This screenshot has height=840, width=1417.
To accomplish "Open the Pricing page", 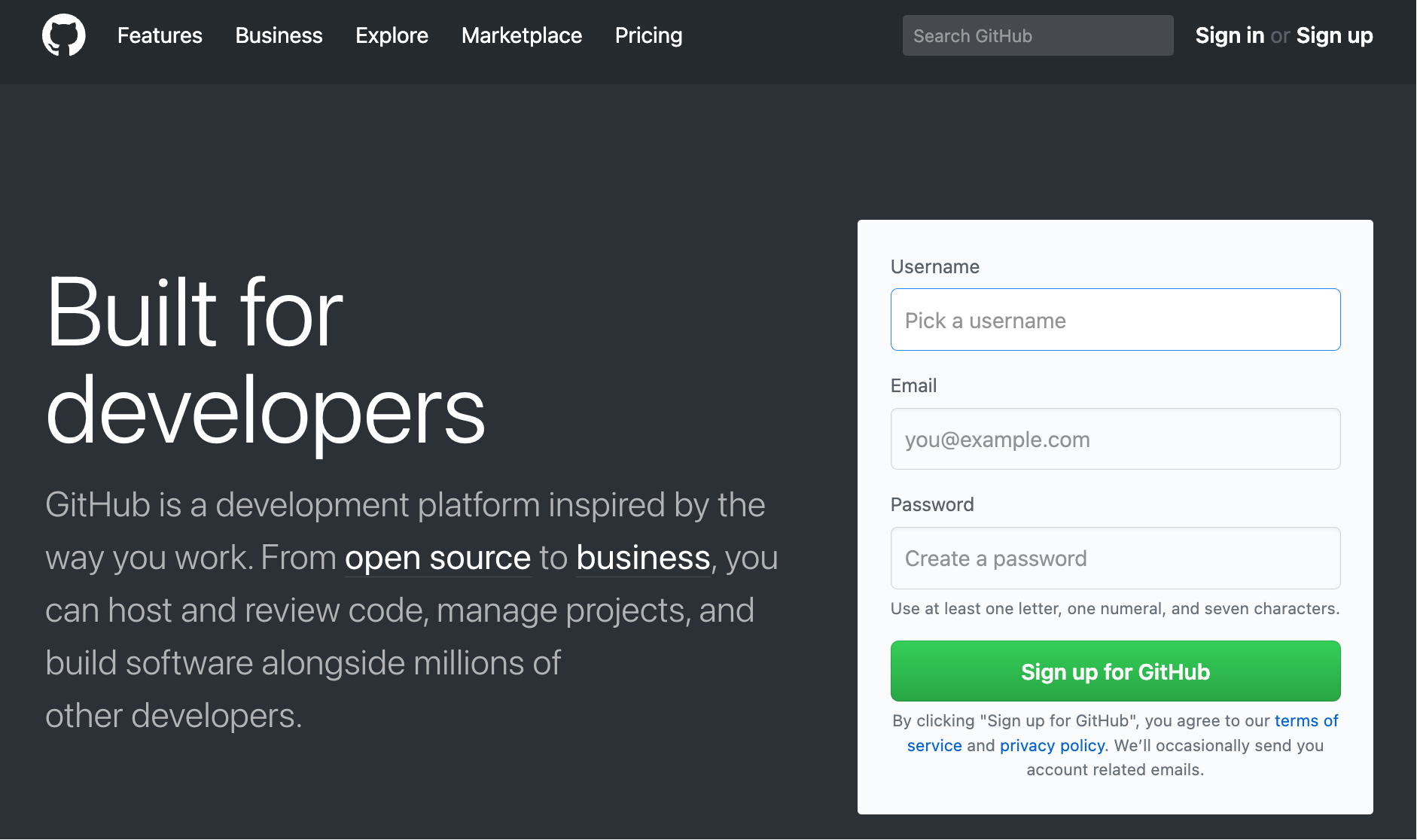I will click(648, 35).
